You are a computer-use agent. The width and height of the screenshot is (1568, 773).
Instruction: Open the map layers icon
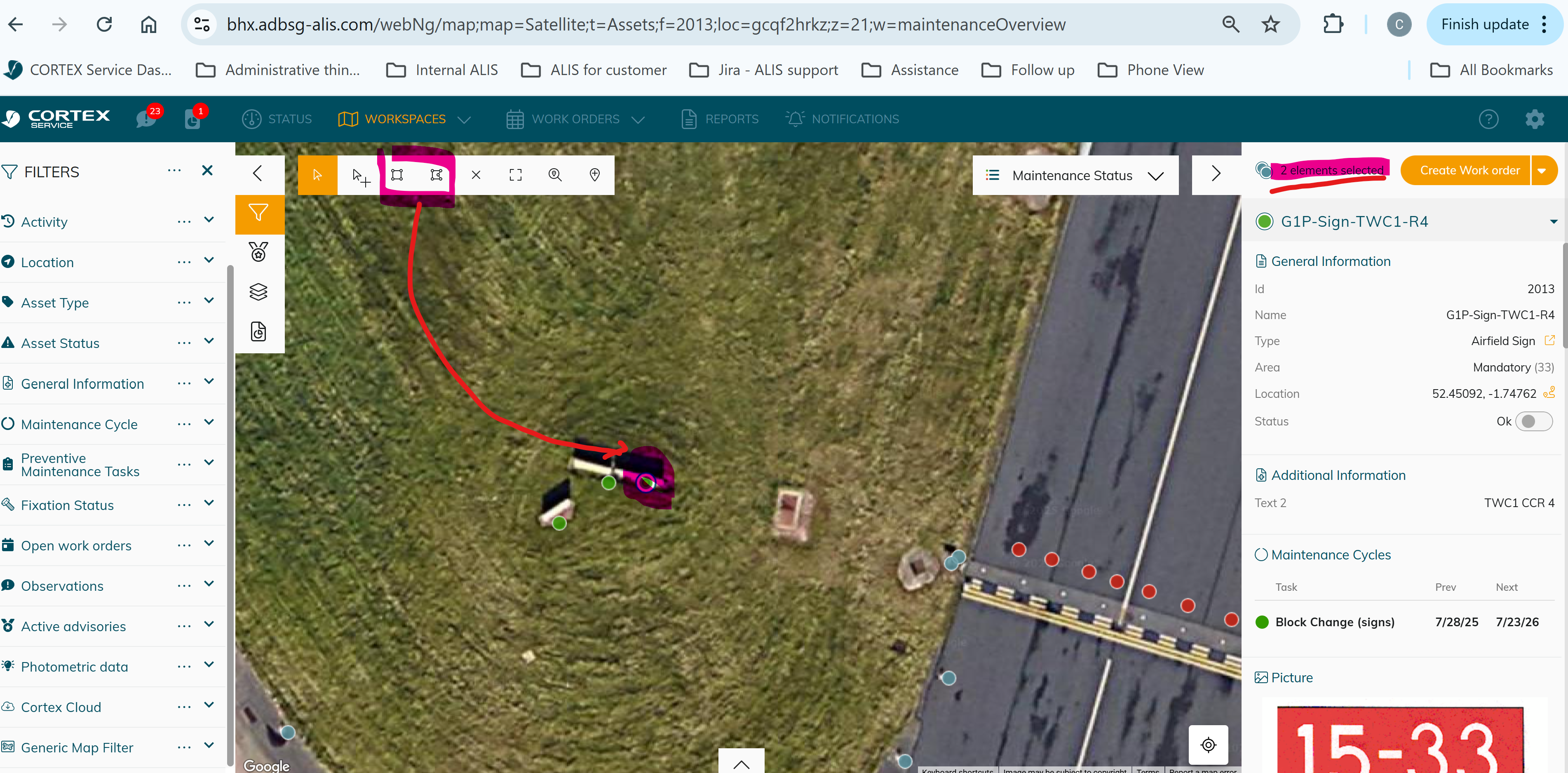click(x=259, y=292)
